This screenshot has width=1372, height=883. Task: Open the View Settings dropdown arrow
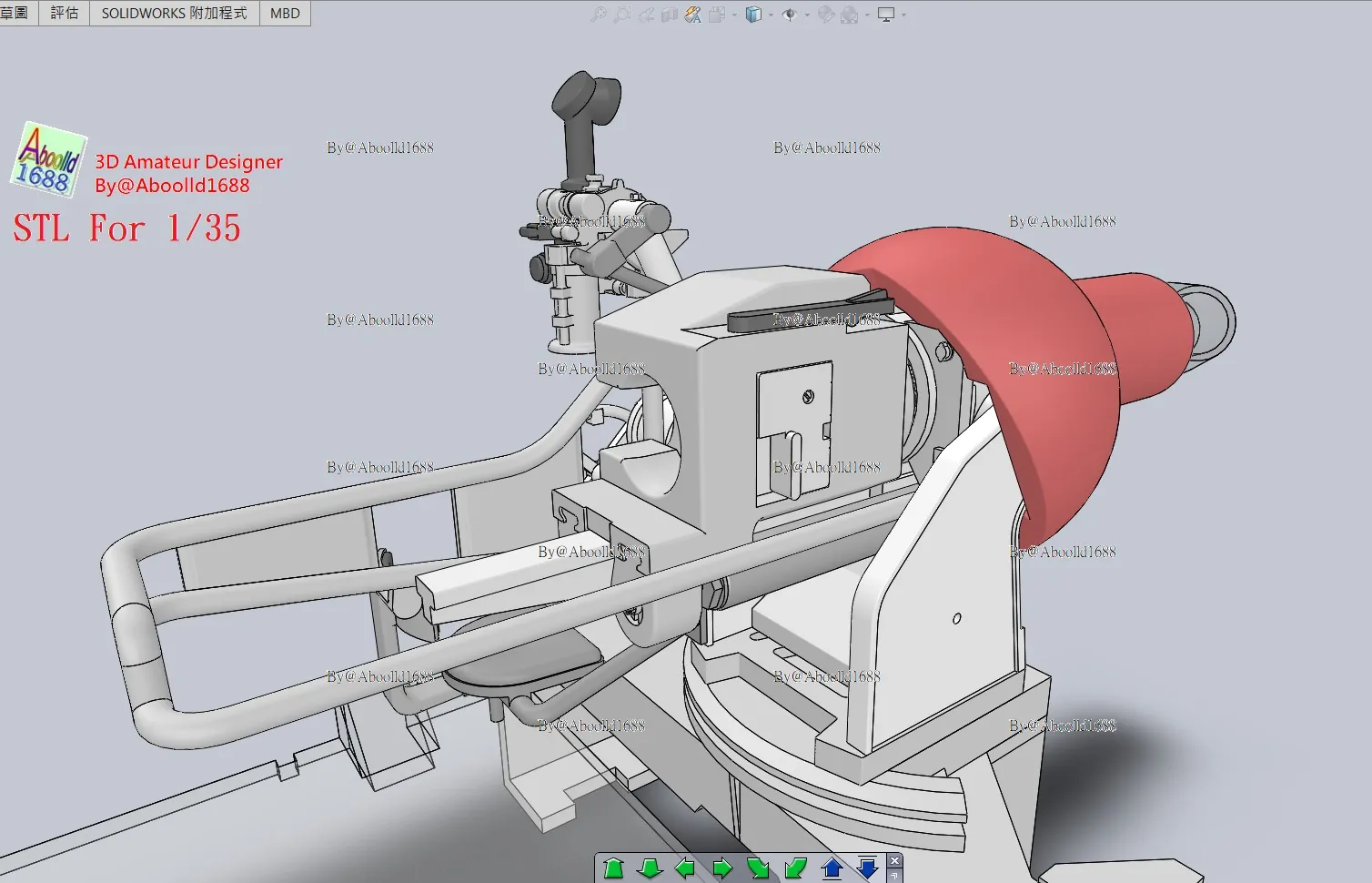point(903,15)
